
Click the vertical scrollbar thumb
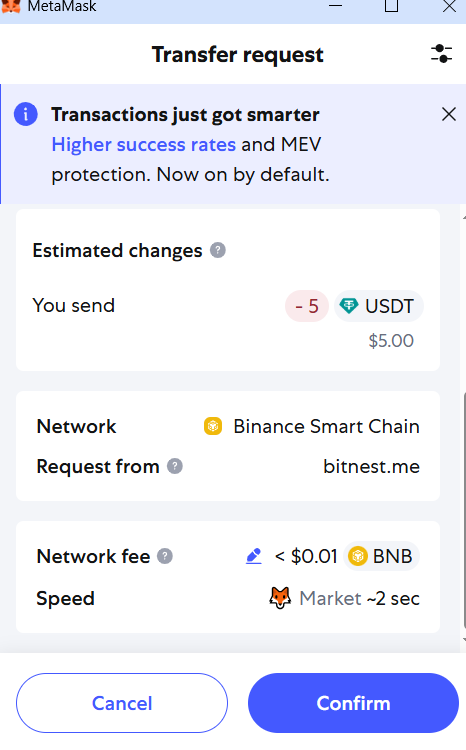coord(464,509)
